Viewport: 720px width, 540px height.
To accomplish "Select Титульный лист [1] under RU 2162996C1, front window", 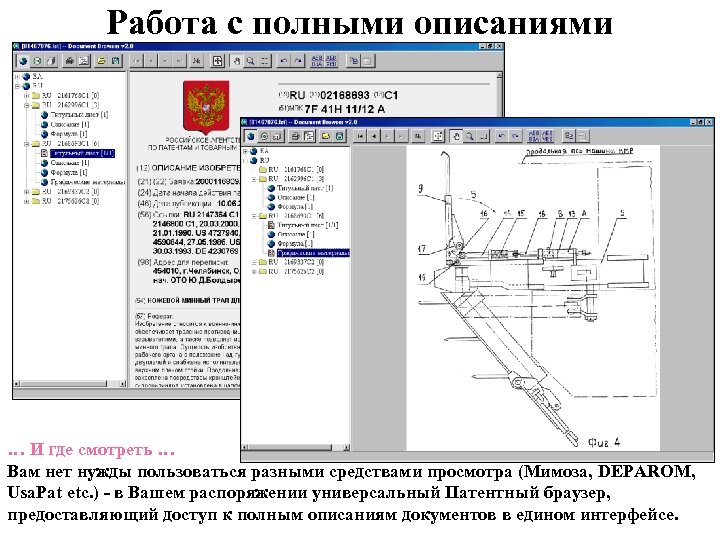I will pos(305,188).
